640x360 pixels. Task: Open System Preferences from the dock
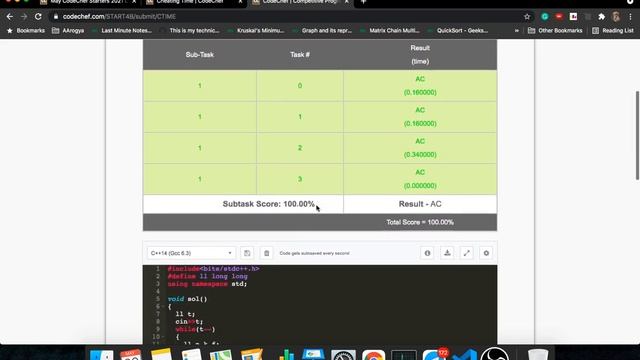[343, 354]
